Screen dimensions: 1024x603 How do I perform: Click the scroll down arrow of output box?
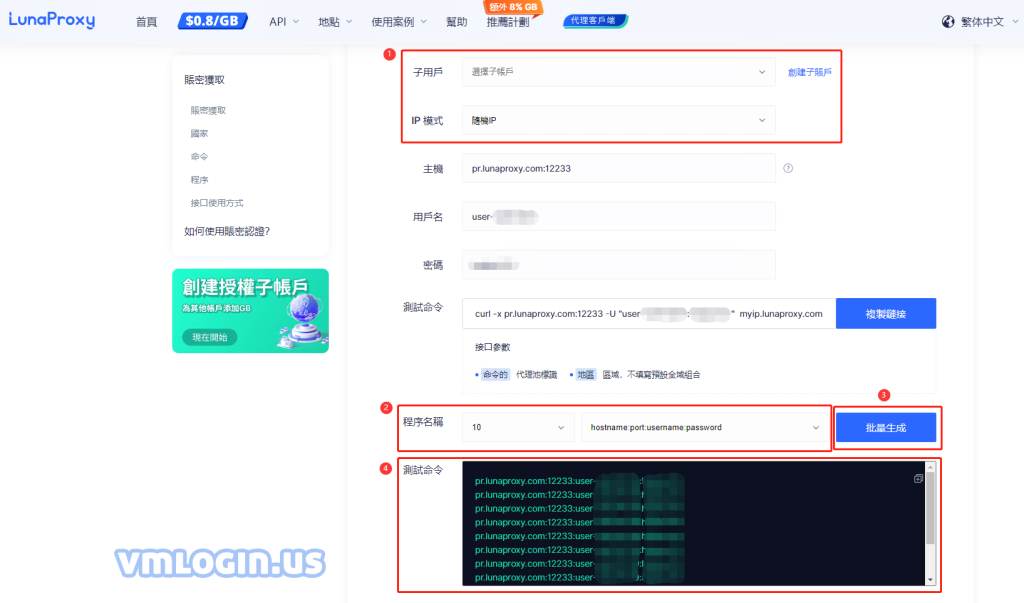click(x=930, y=580)
